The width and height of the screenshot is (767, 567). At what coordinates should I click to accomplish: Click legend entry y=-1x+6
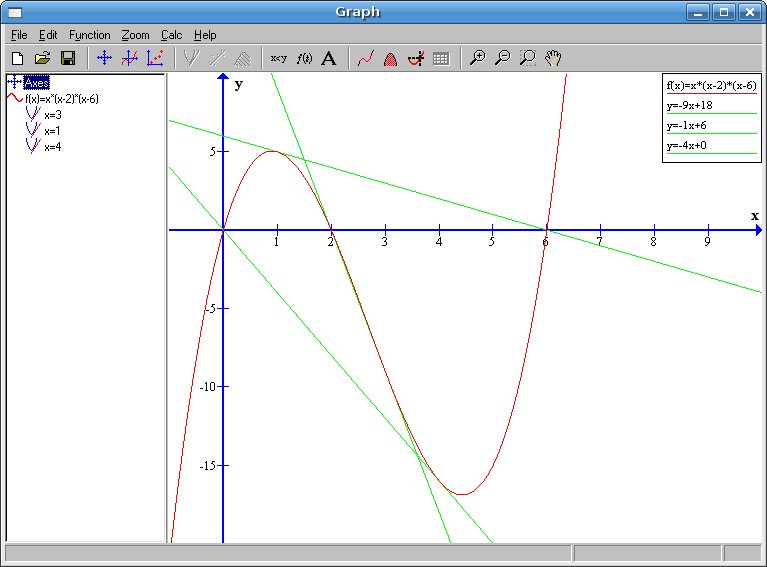[687, 126]
